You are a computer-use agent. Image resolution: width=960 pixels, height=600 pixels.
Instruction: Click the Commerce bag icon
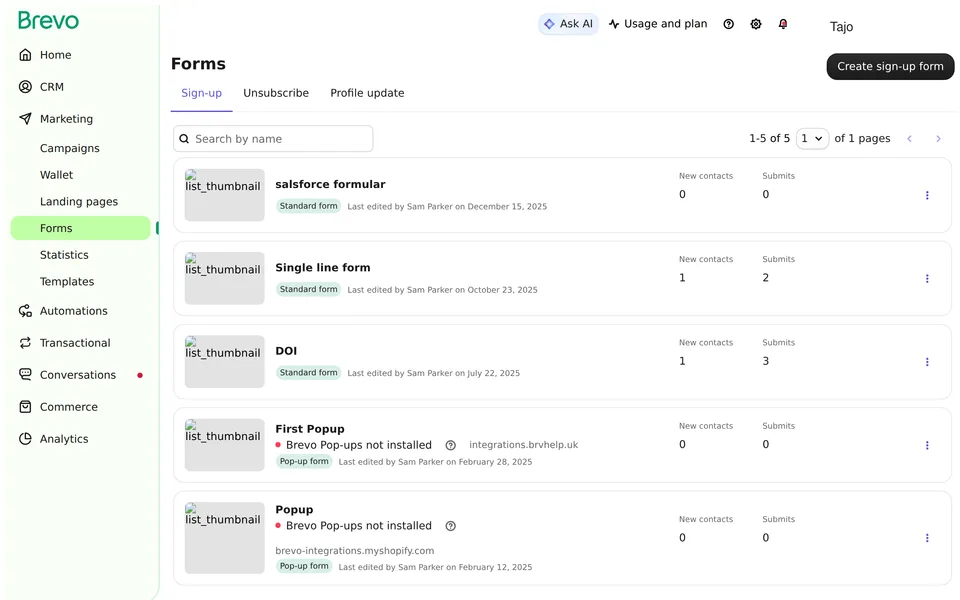click(x=25, y=407)
